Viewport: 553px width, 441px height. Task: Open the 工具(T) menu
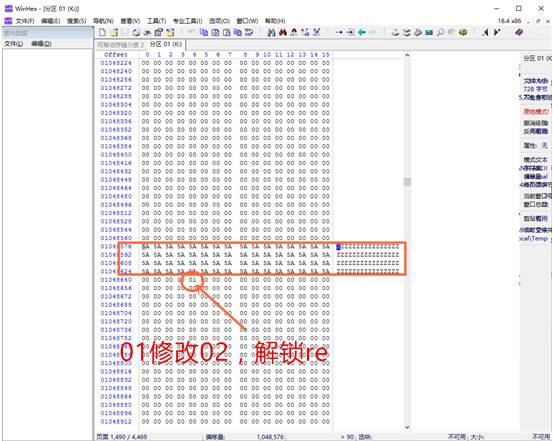click(156, 21)
